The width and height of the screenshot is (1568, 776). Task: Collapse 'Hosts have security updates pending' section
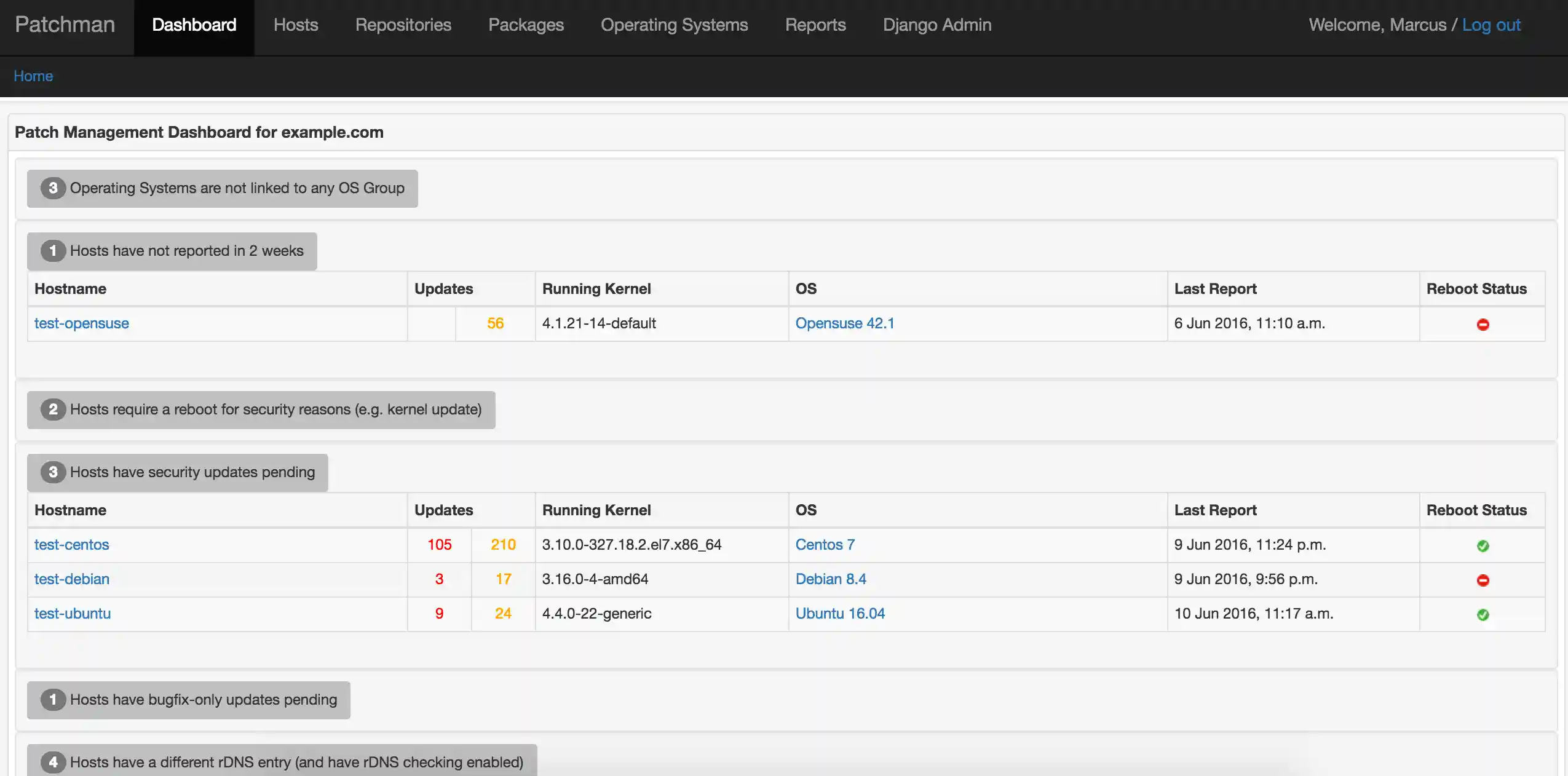pyautogui.click(x=192, y=472)
